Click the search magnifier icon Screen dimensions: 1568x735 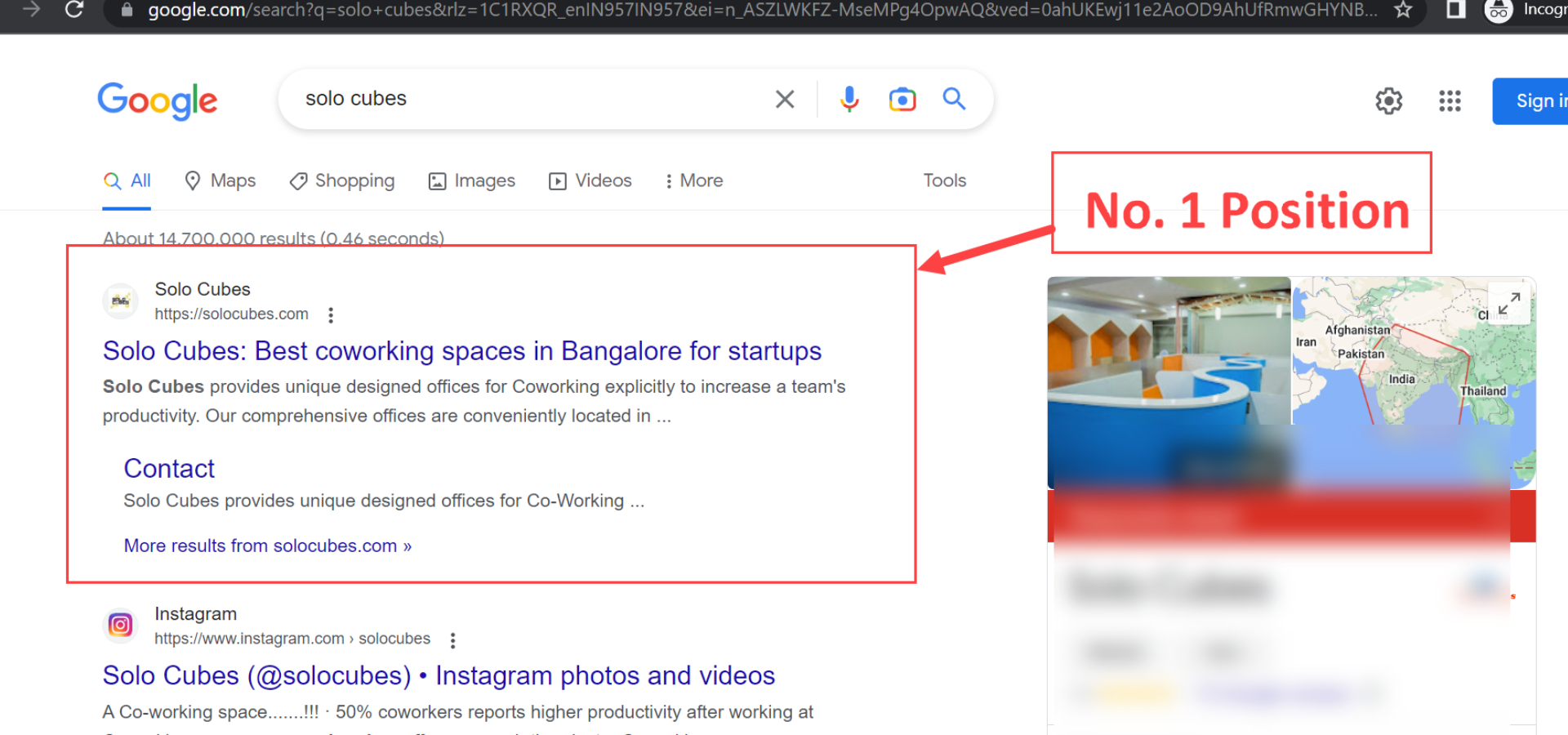click(954, 99)
